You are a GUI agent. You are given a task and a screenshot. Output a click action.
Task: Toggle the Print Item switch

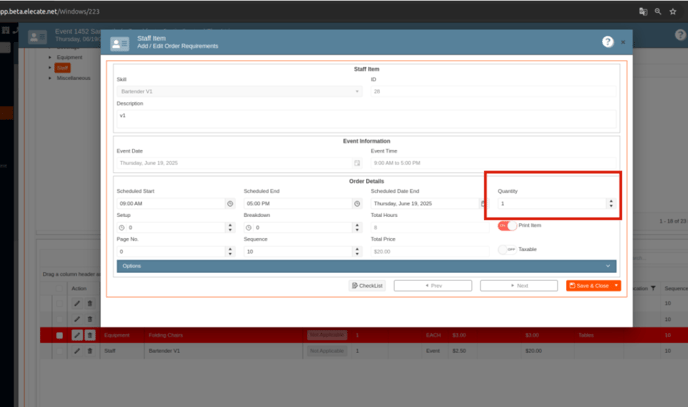508,226
